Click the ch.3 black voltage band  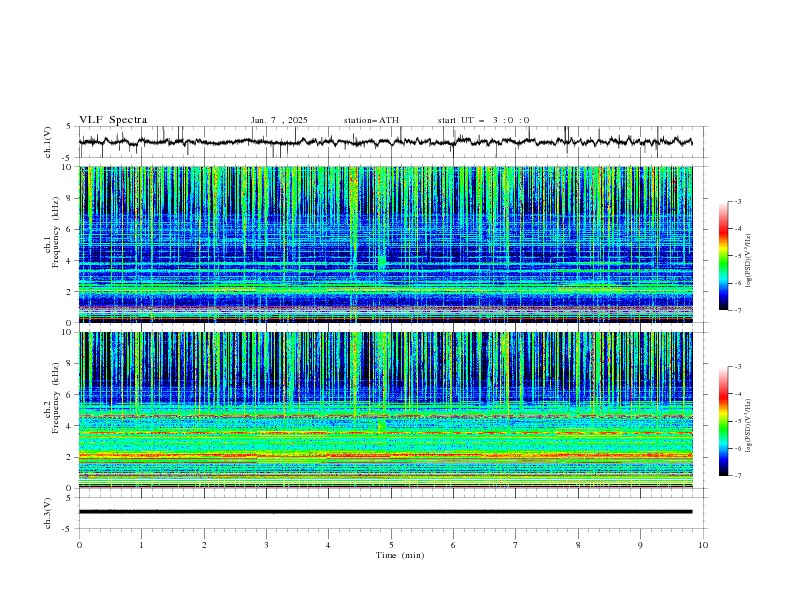pos(385,512)
